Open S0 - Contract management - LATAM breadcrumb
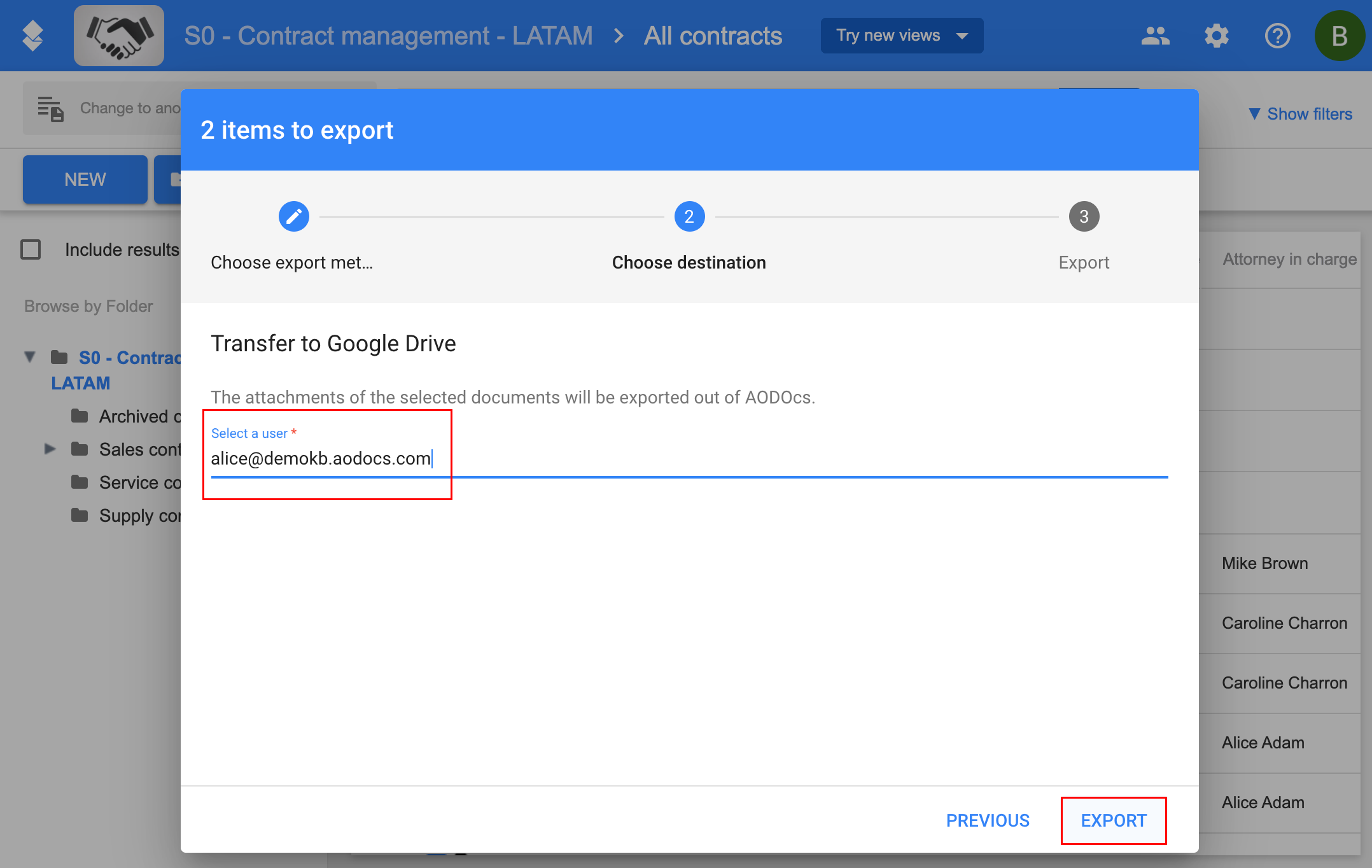Image resolution: width=1372 pixels, height=868 pixels. [x=388, y=36]
